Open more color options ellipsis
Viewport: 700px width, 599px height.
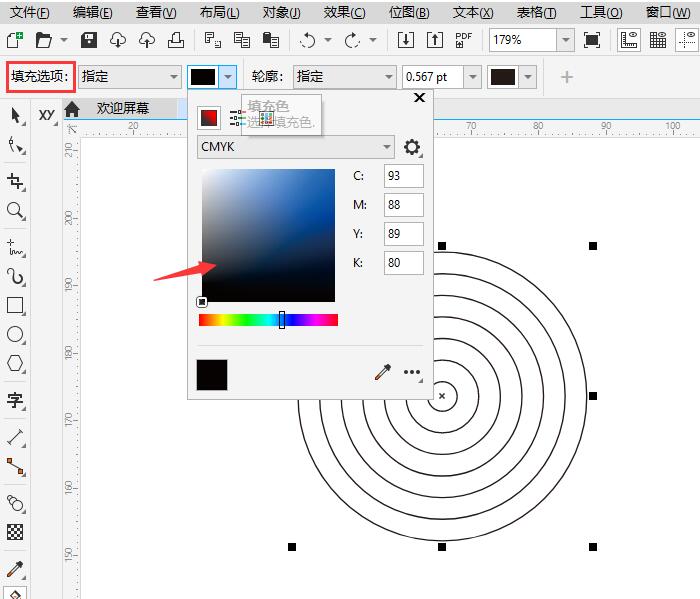tap(412, 372)
